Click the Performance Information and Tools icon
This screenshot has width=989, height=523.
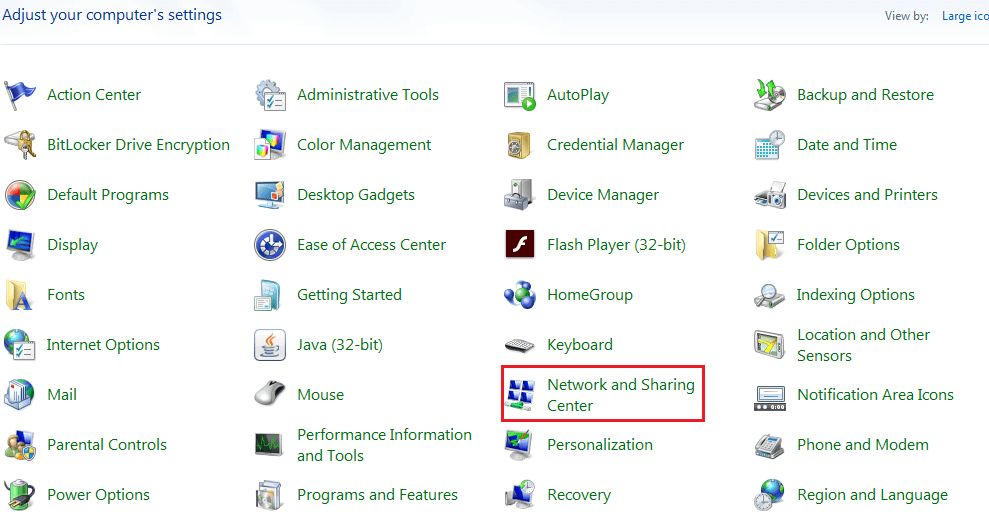tap(270, 444)
